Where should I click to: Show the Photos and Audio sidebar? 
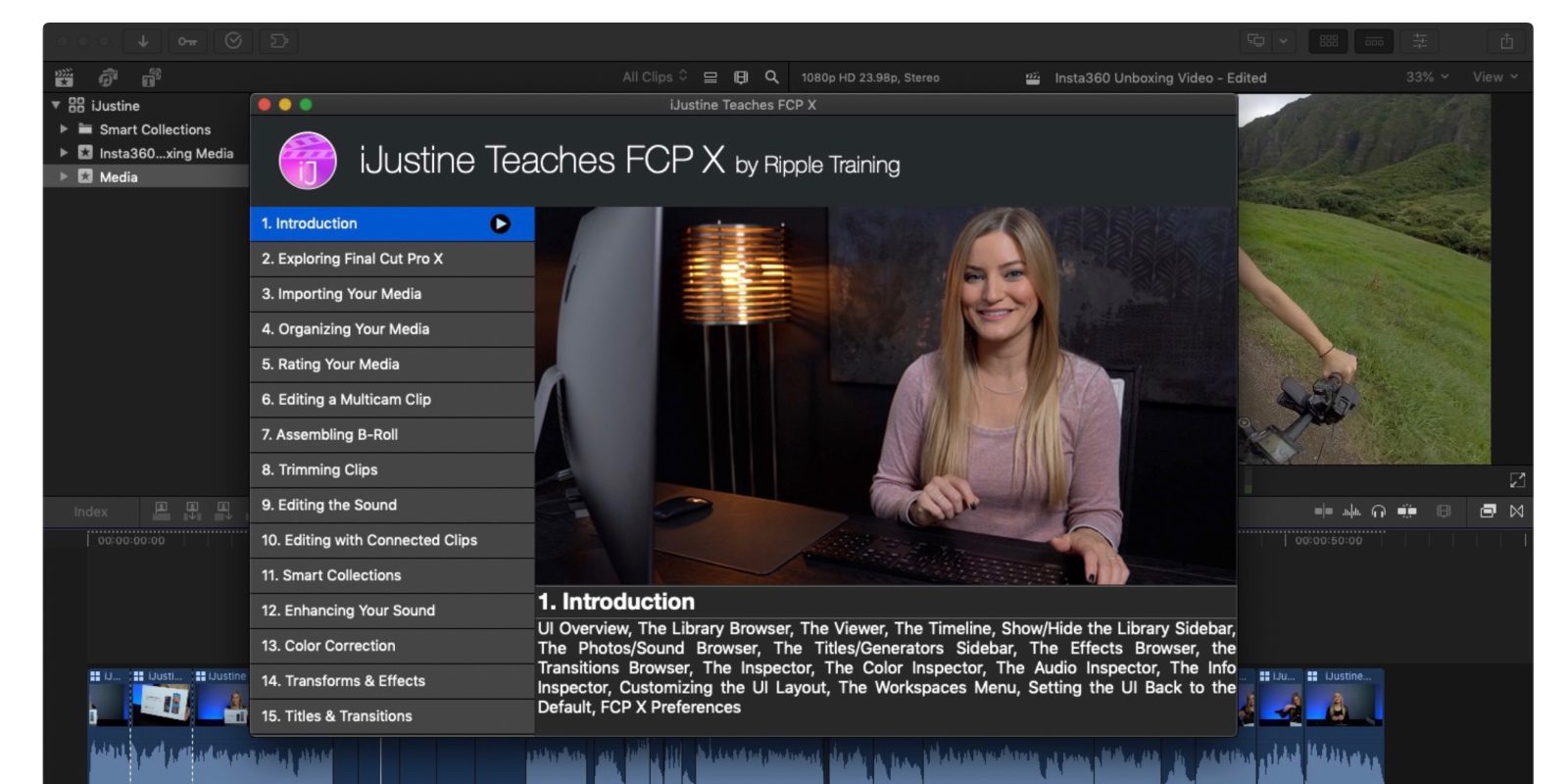tap(108, 77)
